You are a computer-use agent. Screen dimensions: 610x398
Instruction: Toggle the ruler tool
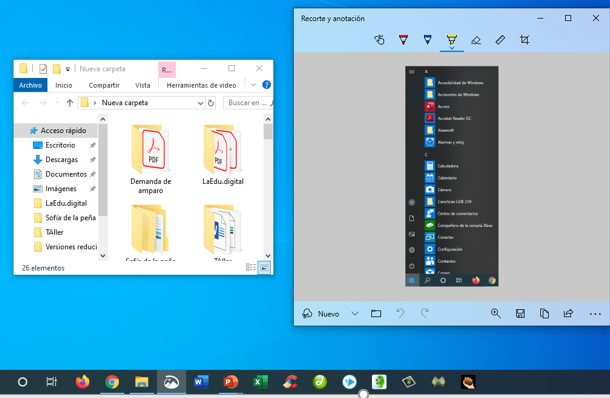(x=500, y=40)
